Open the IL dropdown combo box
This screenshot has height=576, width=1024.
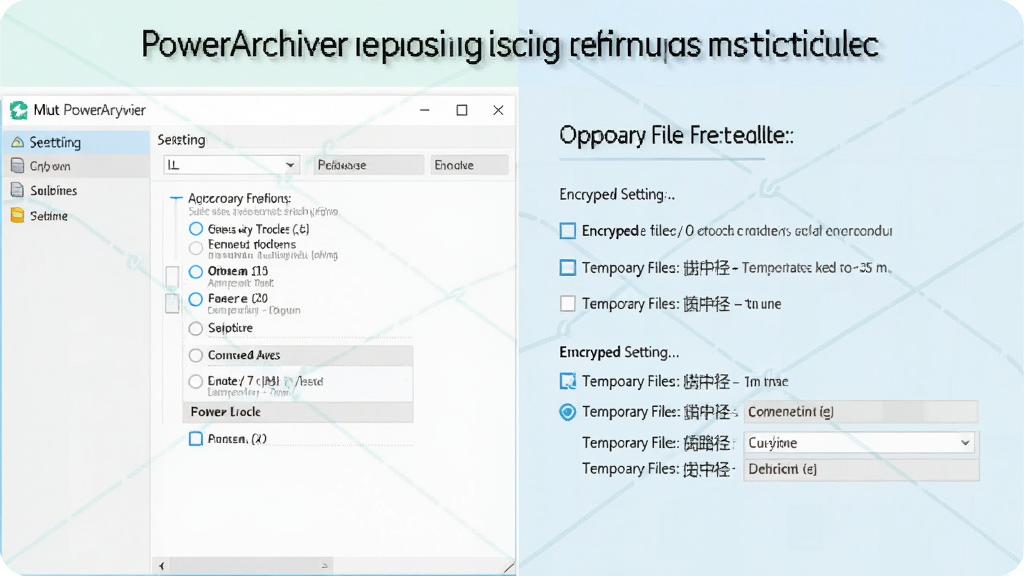231,165
